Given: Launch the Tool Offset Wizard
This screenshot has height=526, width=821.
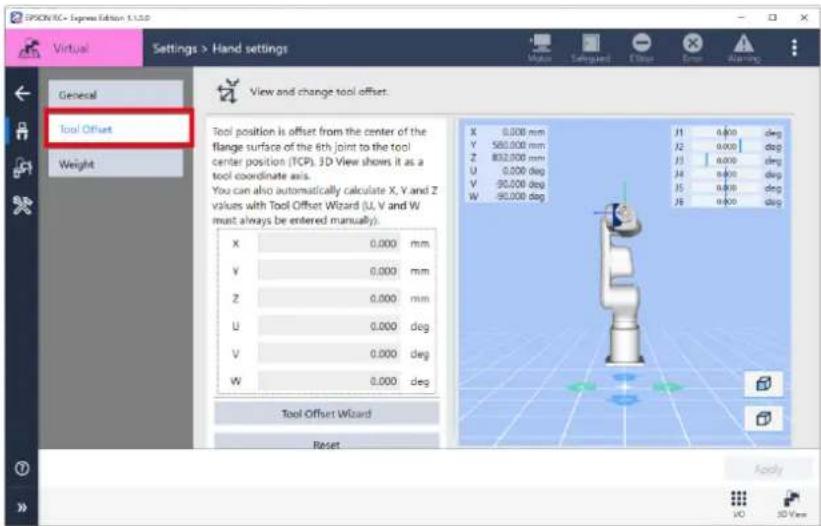Looking at the screenshot, I should [327, 413].
